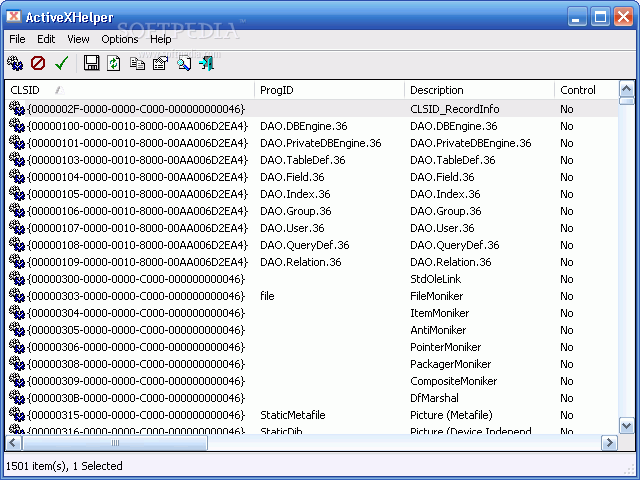
Task: Minimize the ActiveXHelper window
Action: (x=577, y=17)
